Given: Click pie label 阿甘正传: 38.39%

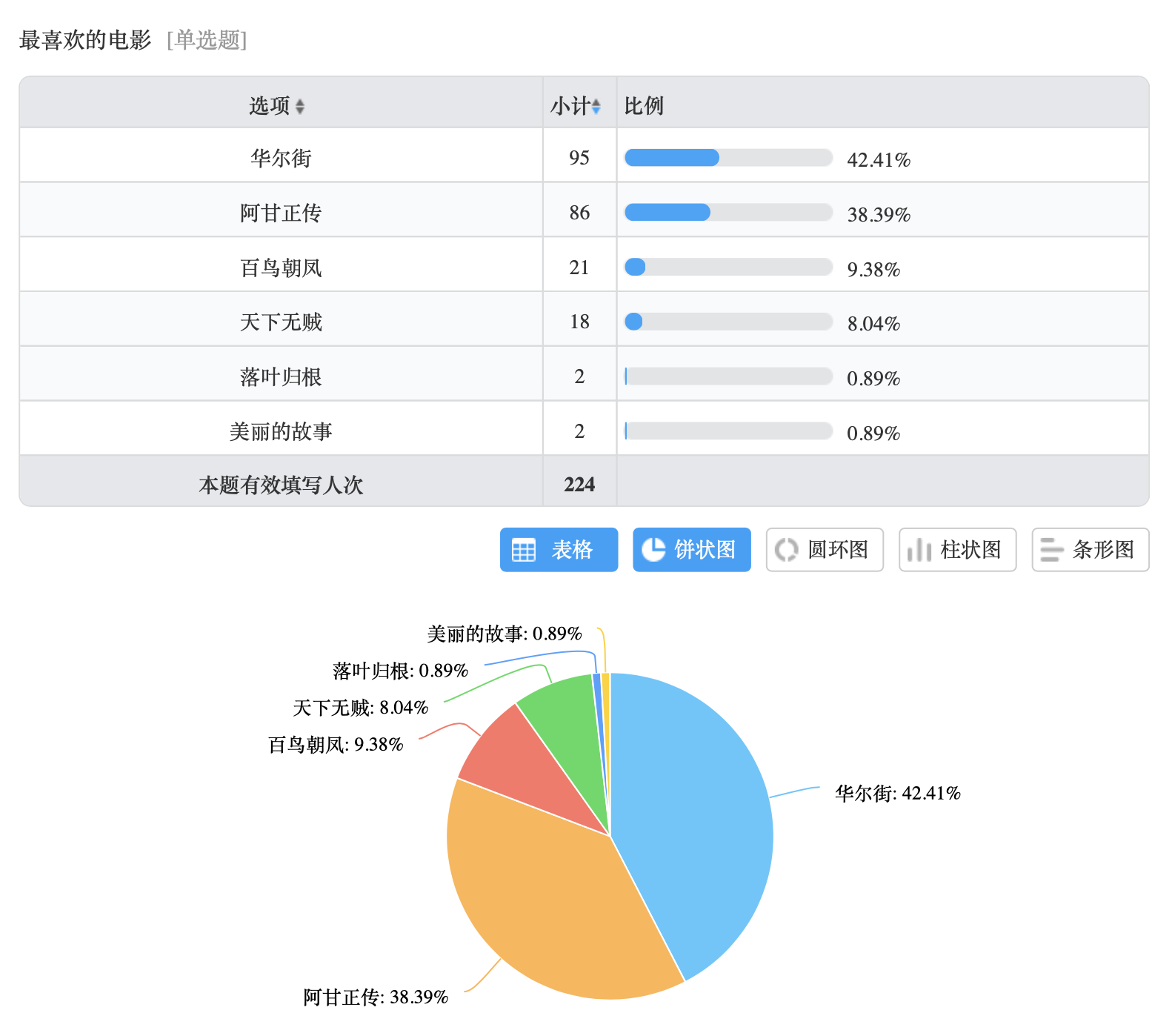Looking at the screenshot, I should coord(376,997).
